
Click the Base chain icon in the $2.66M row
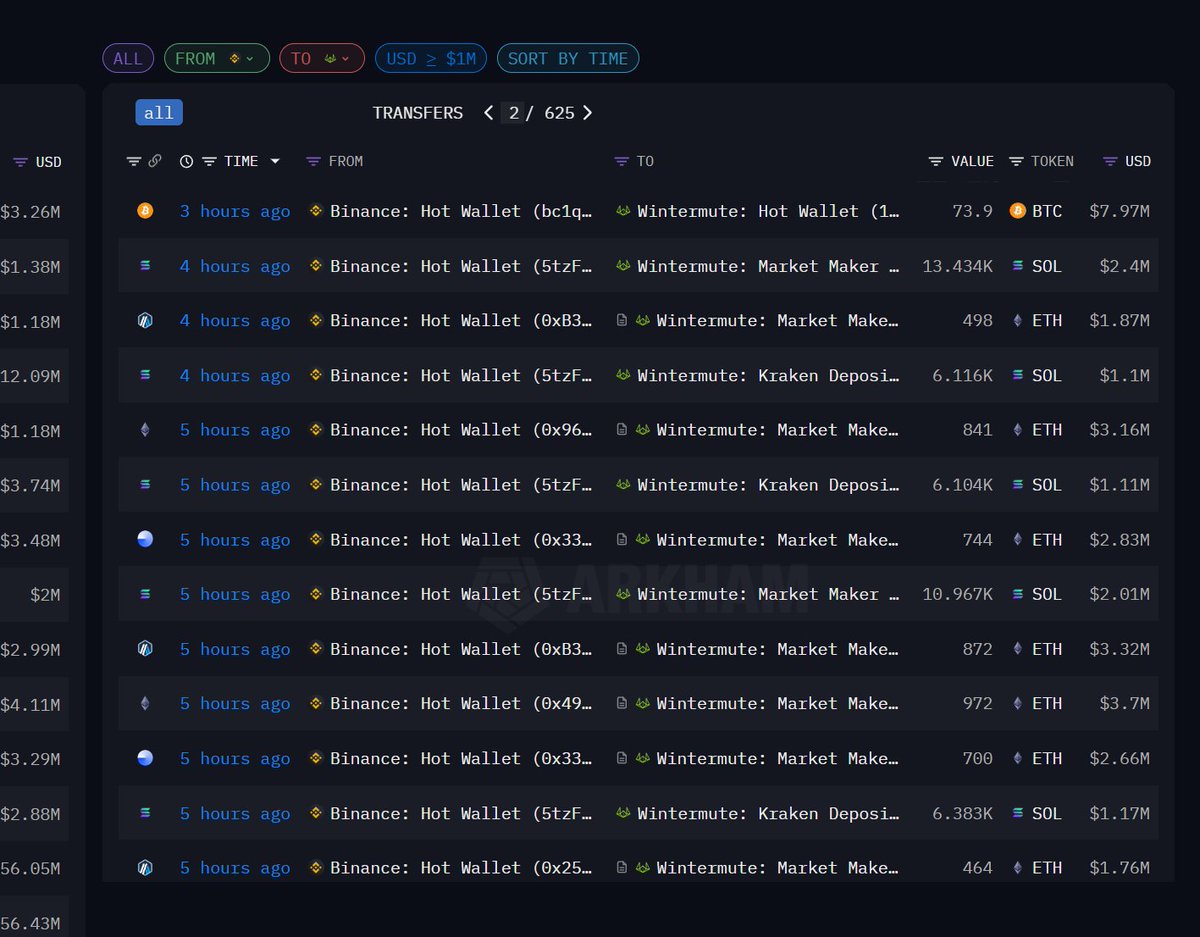coord(145,758)
